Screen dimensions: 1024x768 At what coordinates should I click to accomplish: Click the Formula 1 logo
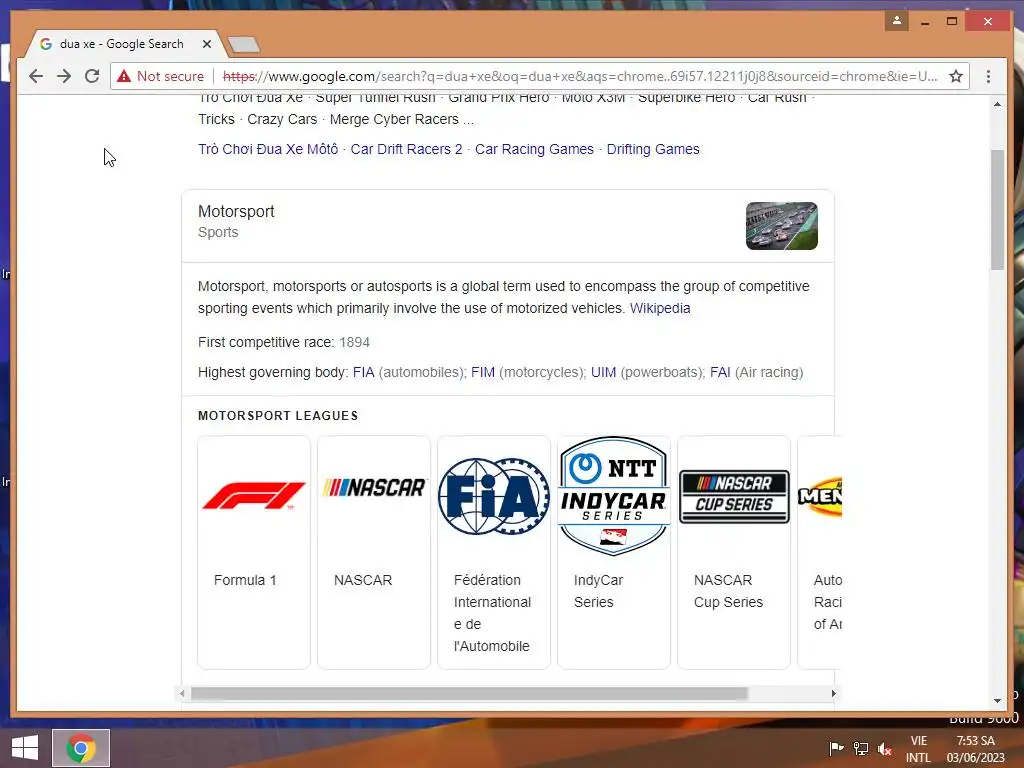254,496
